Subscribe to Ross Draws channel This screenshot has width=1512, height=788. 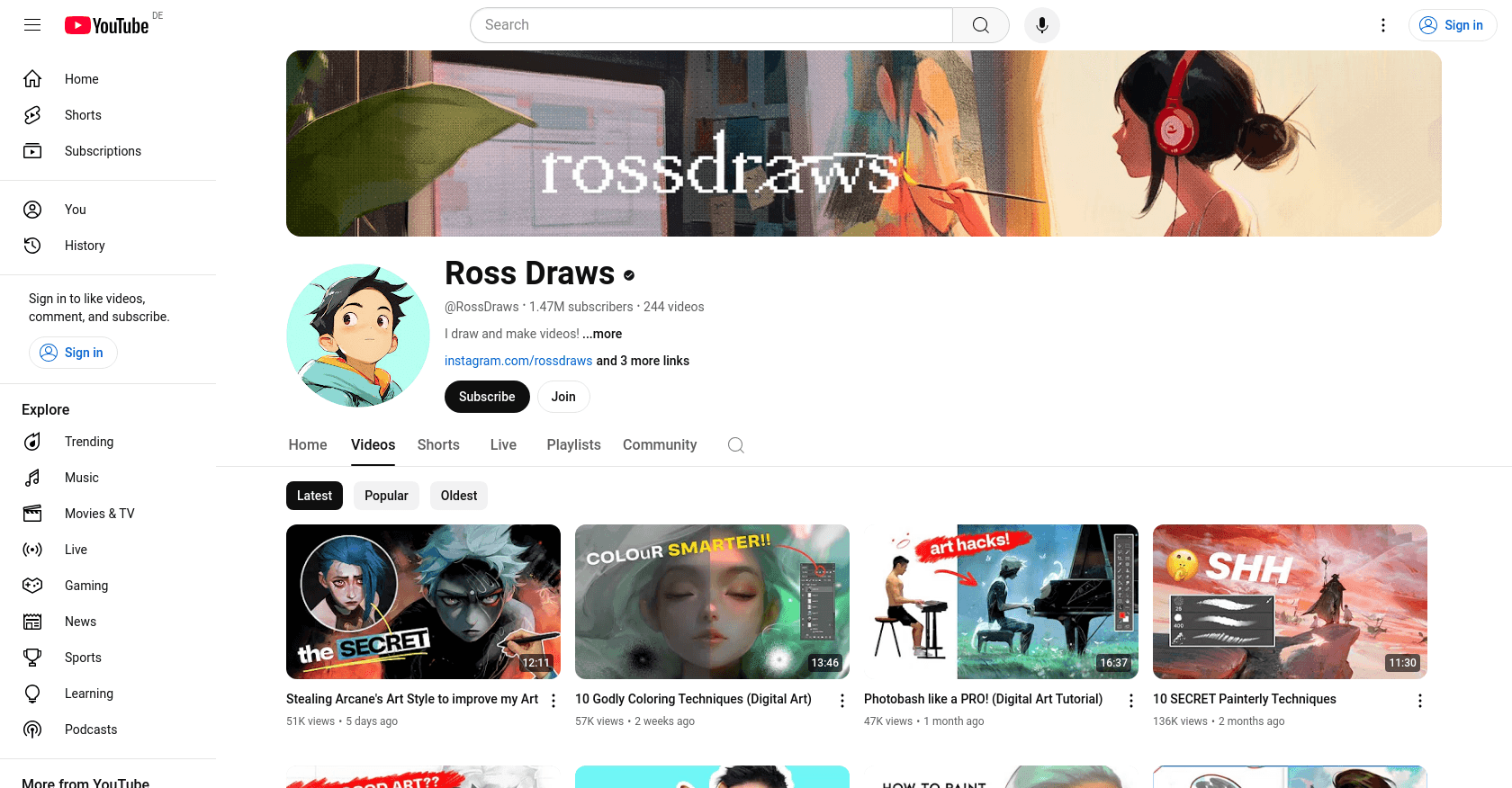pos(487,397)
